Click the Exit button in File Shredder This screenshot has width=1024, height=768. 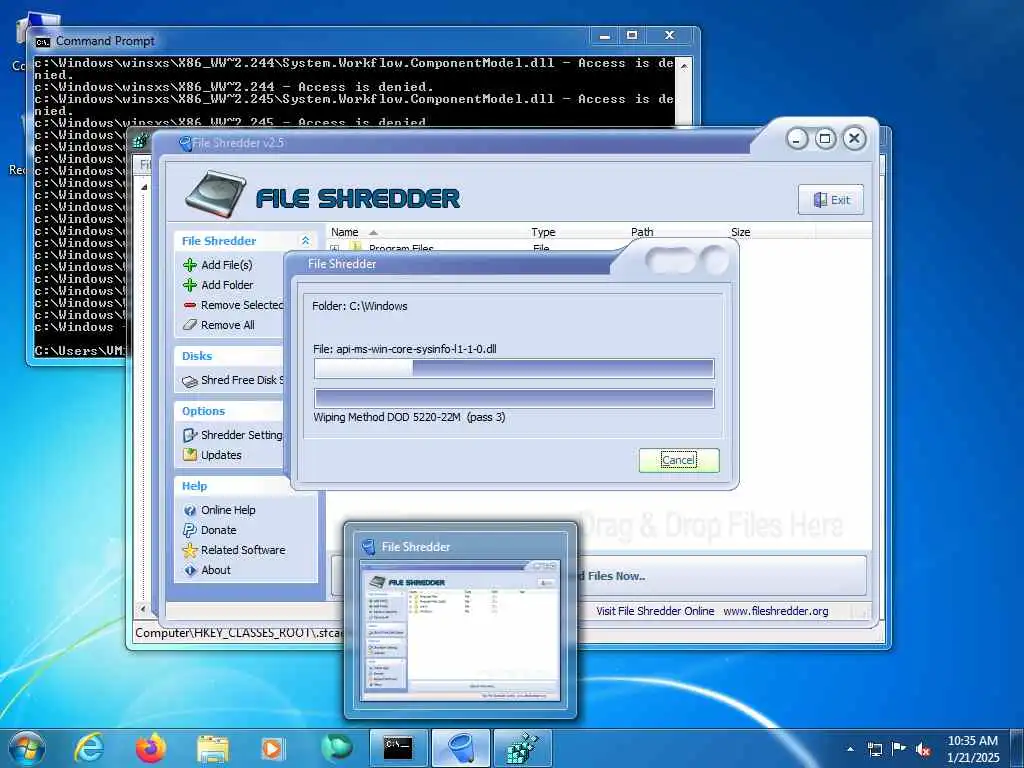pyautogui.click(x=831, y=200)
